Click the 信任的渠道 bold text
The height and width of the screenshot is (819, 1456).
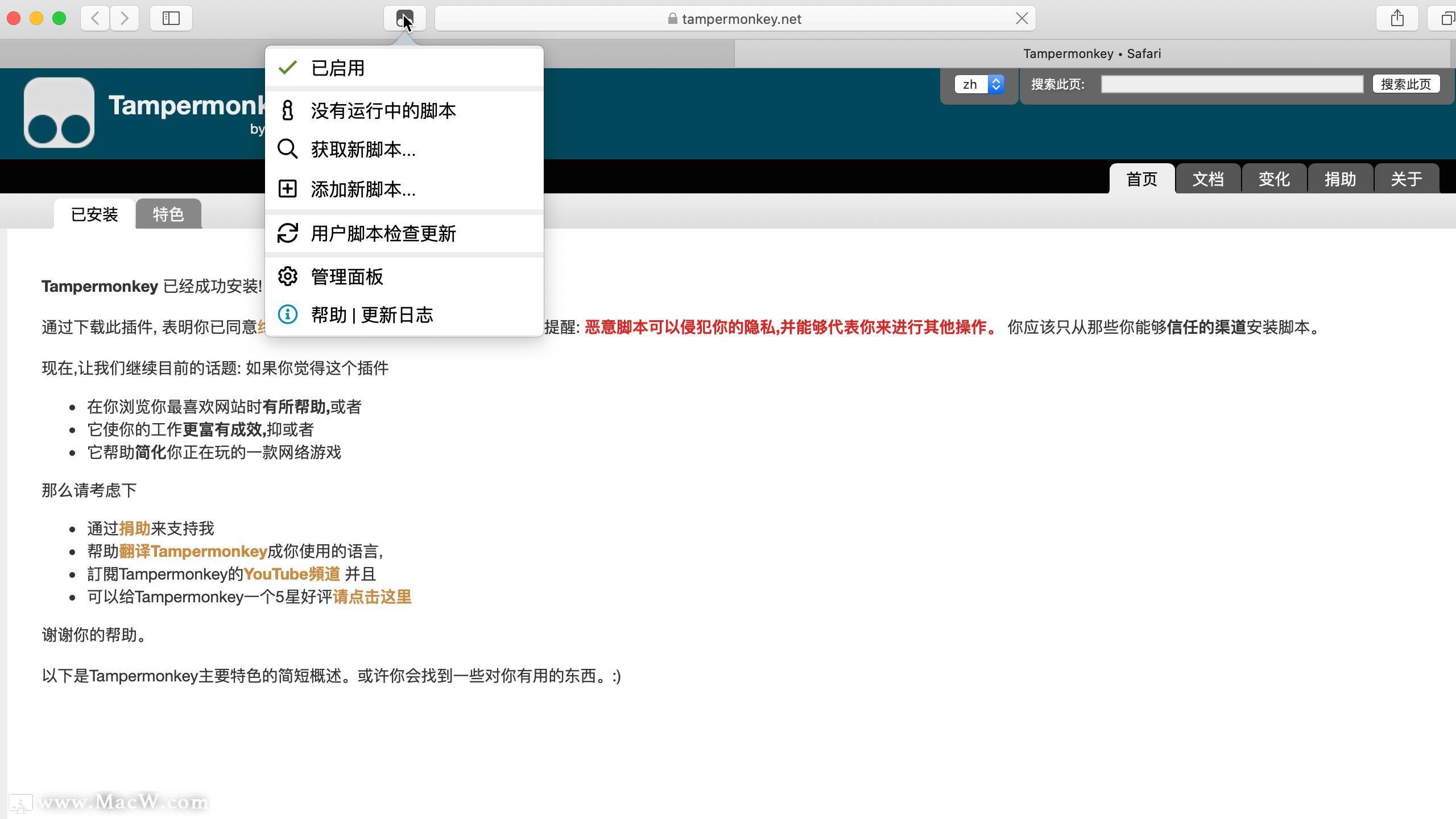pos(1206,327)
